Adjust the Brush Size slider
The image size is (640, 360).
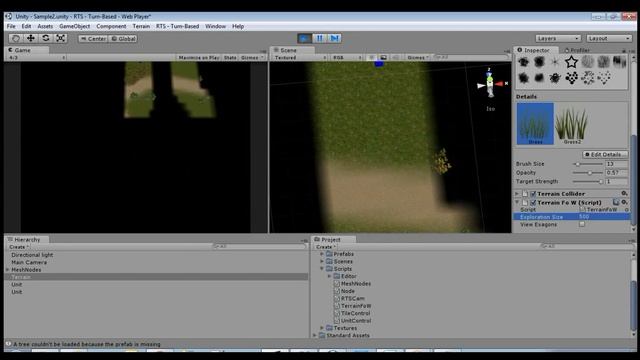[588, 164]
